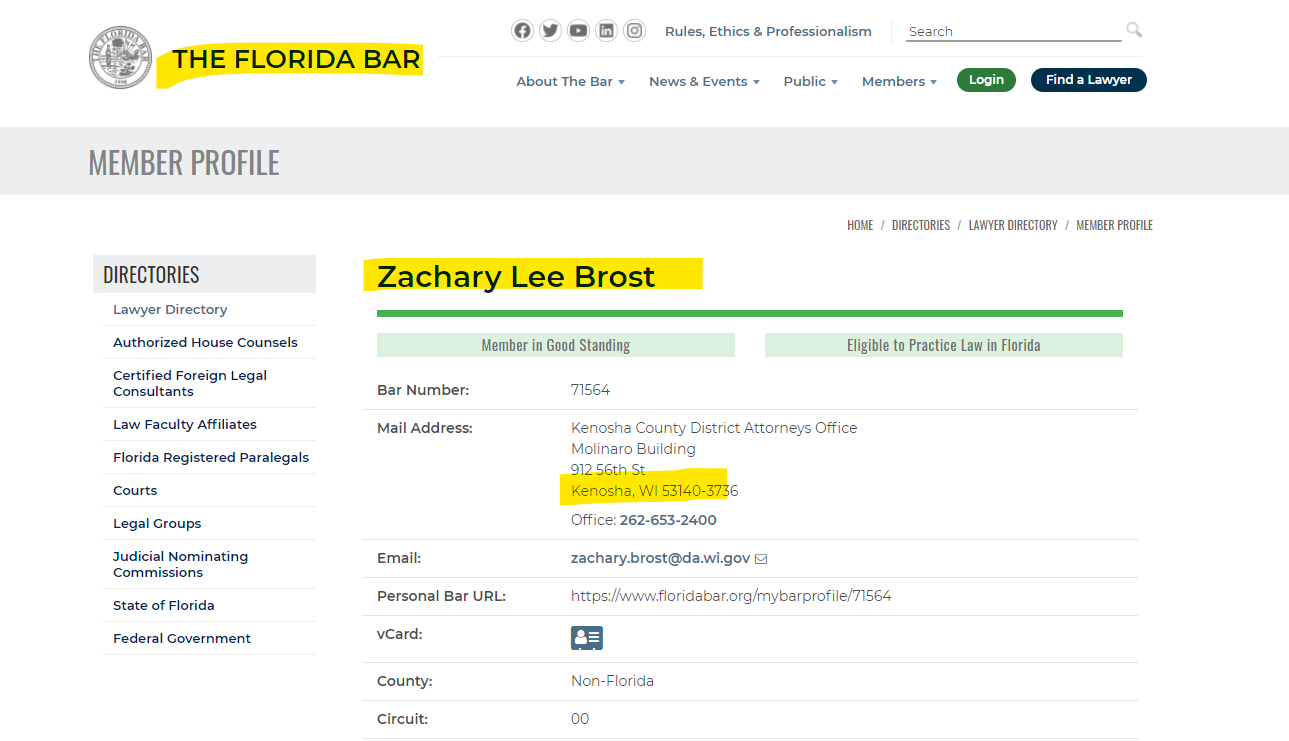Expand the Members menu
Screen dimensions: 1289x741
click(x=899, y=81)
